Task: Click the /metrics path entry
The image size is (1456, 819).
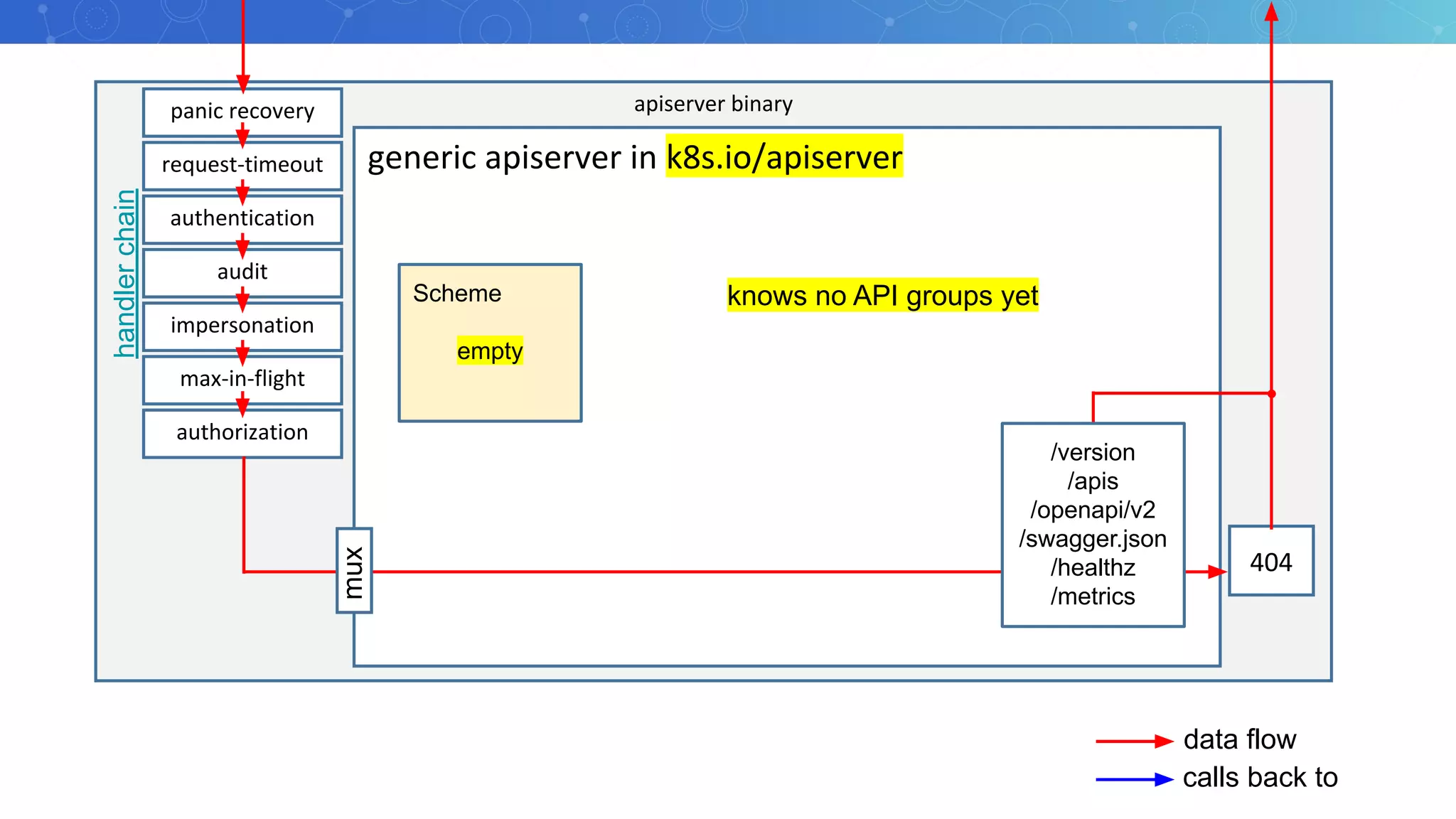Action: [1093, 596]
